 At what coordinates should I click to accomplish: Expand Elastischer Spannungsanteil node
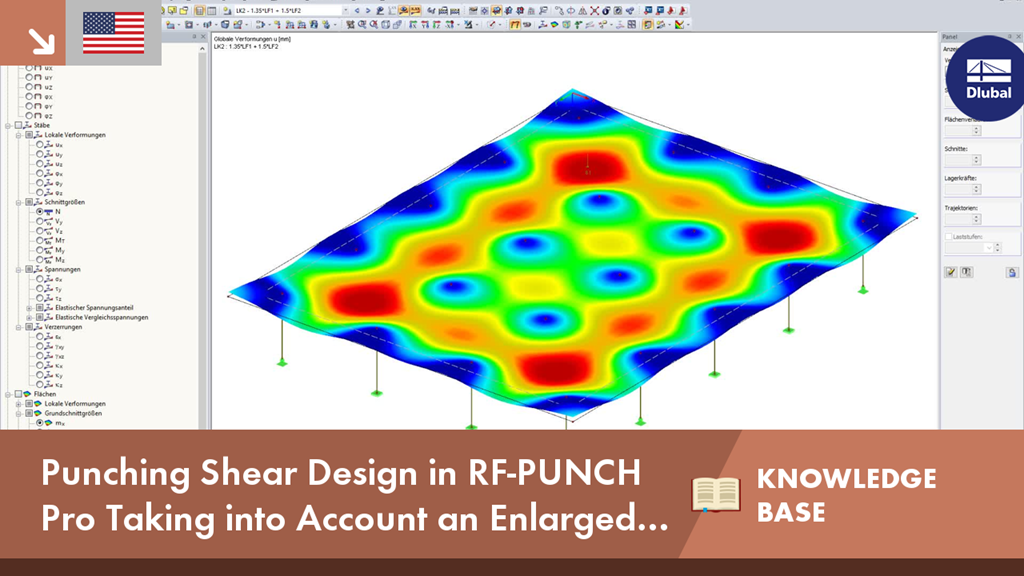(x=29, y=308)
